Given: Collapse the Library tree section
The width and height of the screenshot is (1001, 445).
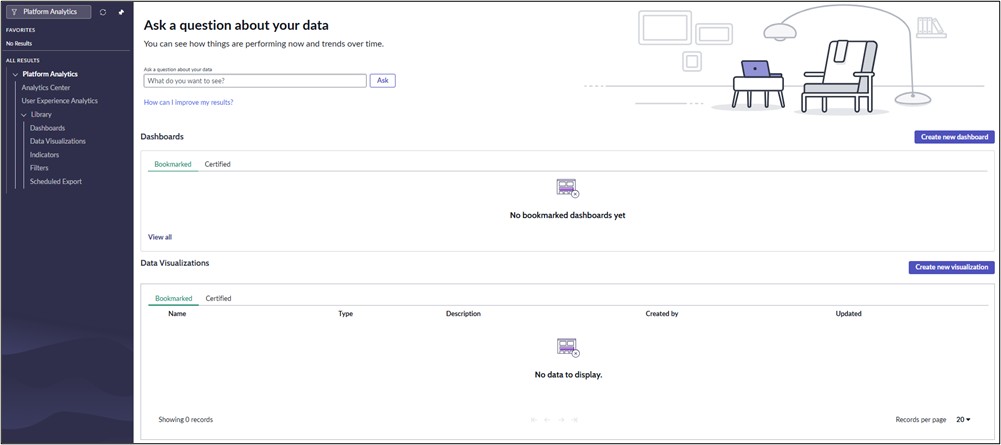Looking at the screenshot, I should pos(24,115).
